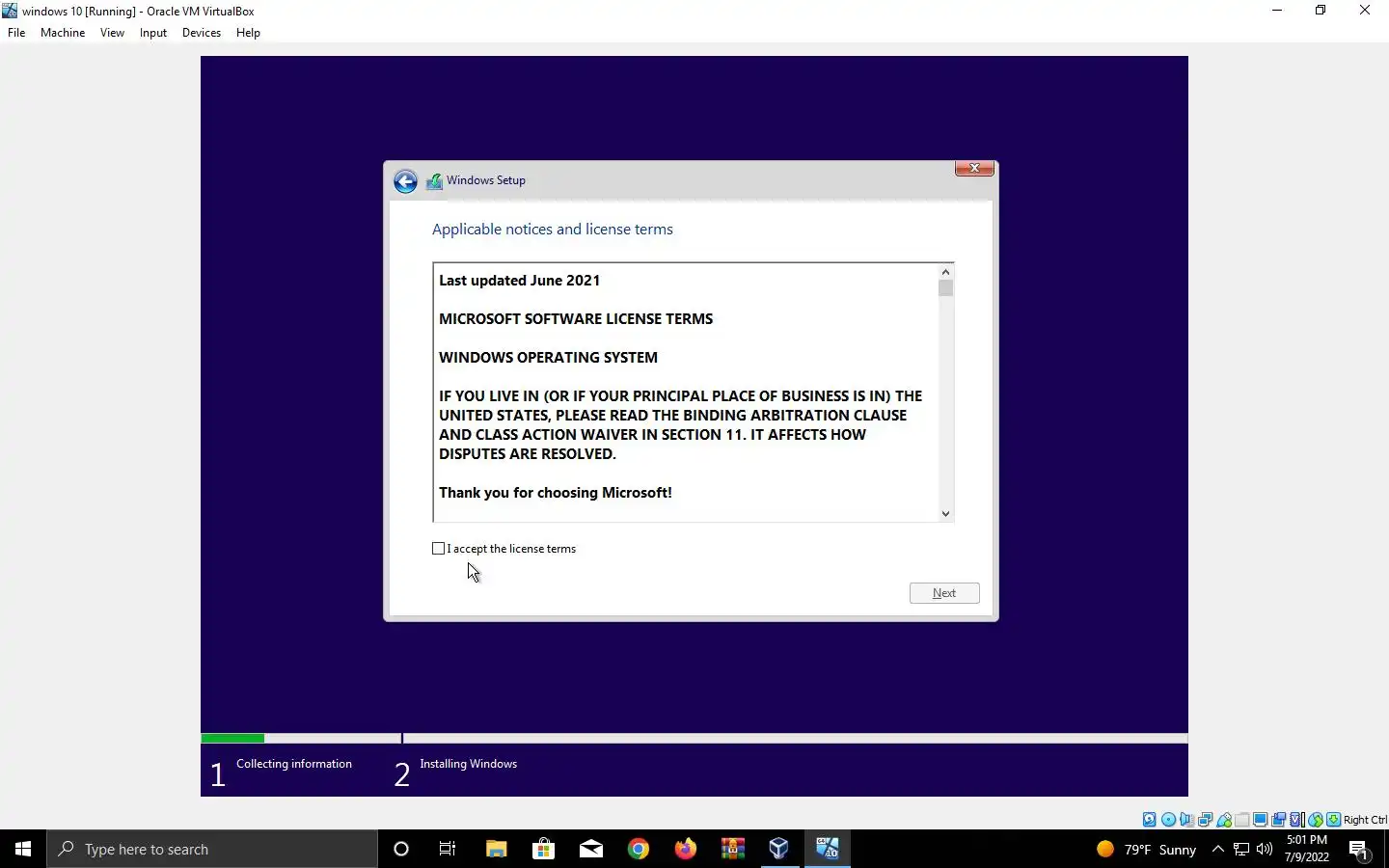Open File Explorer from the taskbar
This screenshot has width=1389, height=868.
(496, 849)
